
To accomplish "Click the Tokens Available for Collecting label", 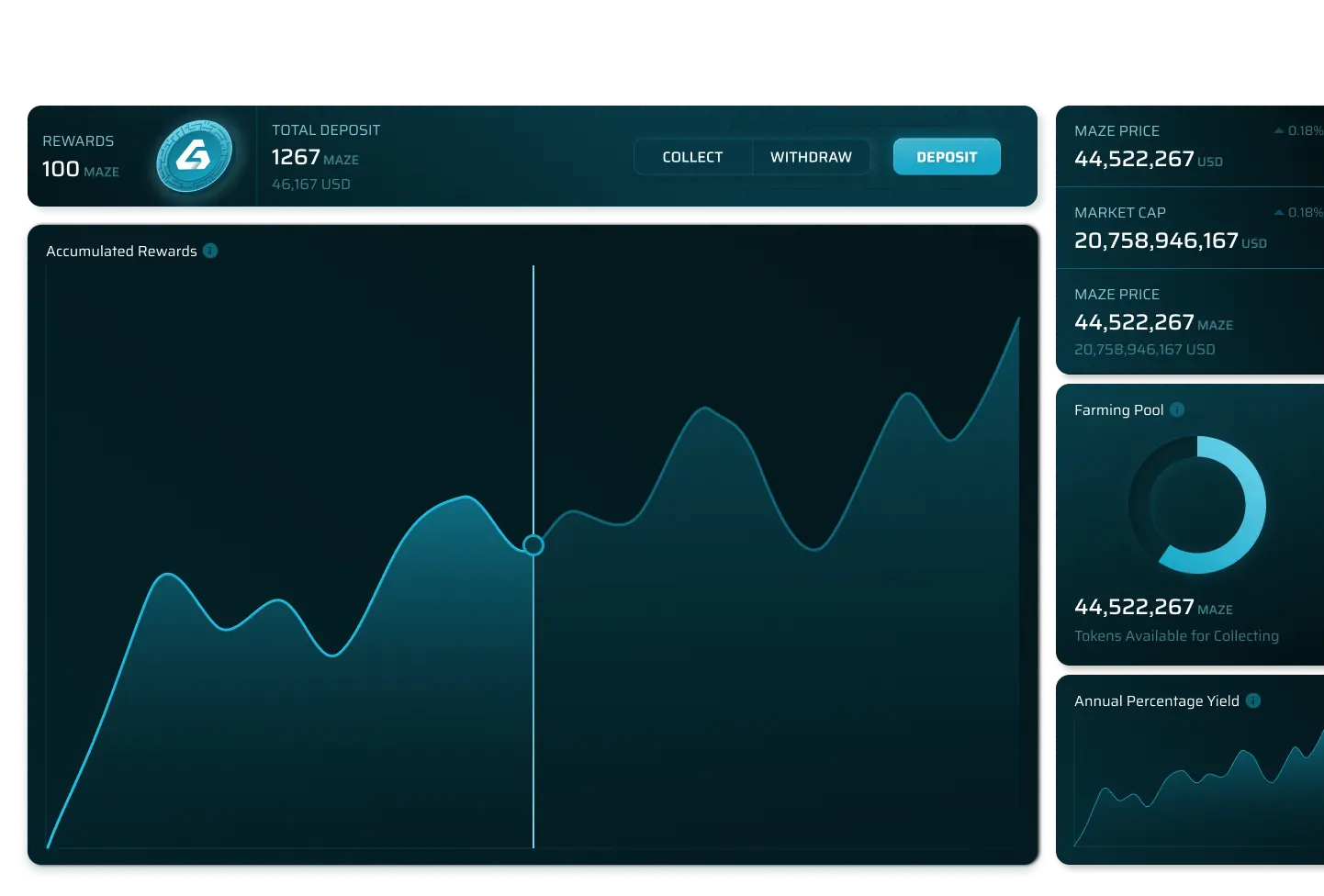I will [x=1175, y=635].
